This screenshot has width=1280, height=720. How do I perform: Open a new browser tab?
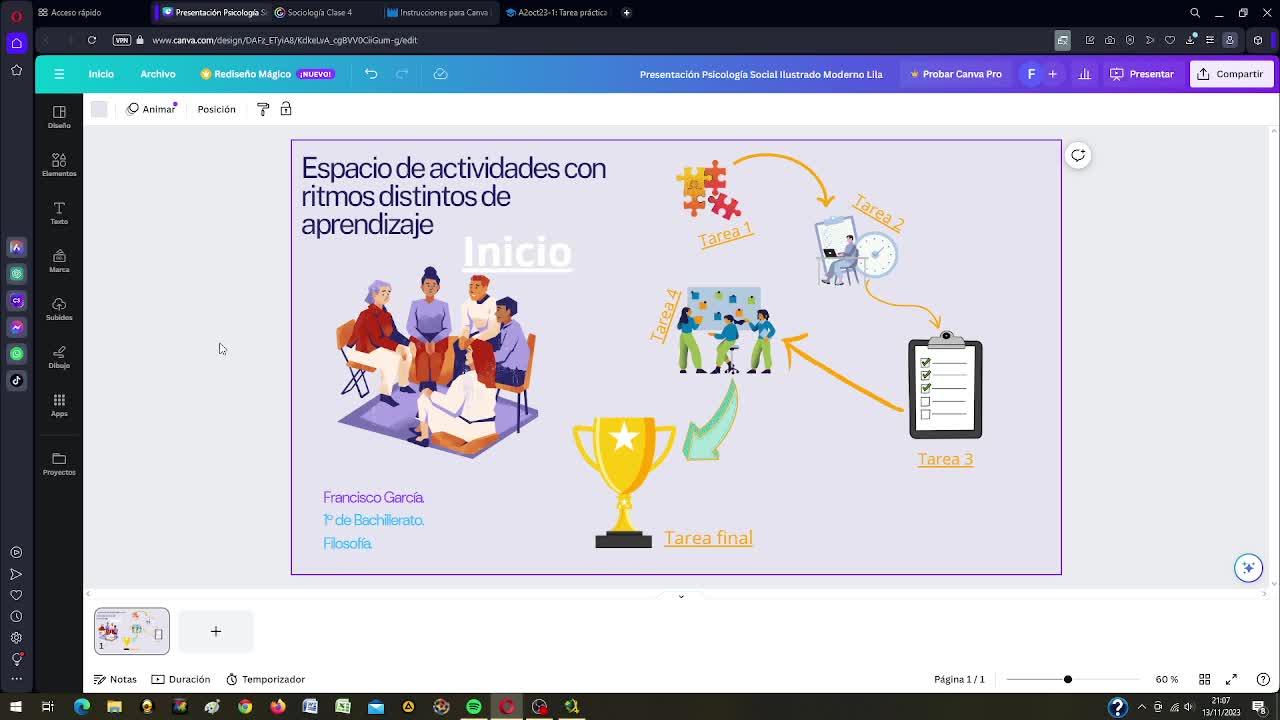(626, 13)
